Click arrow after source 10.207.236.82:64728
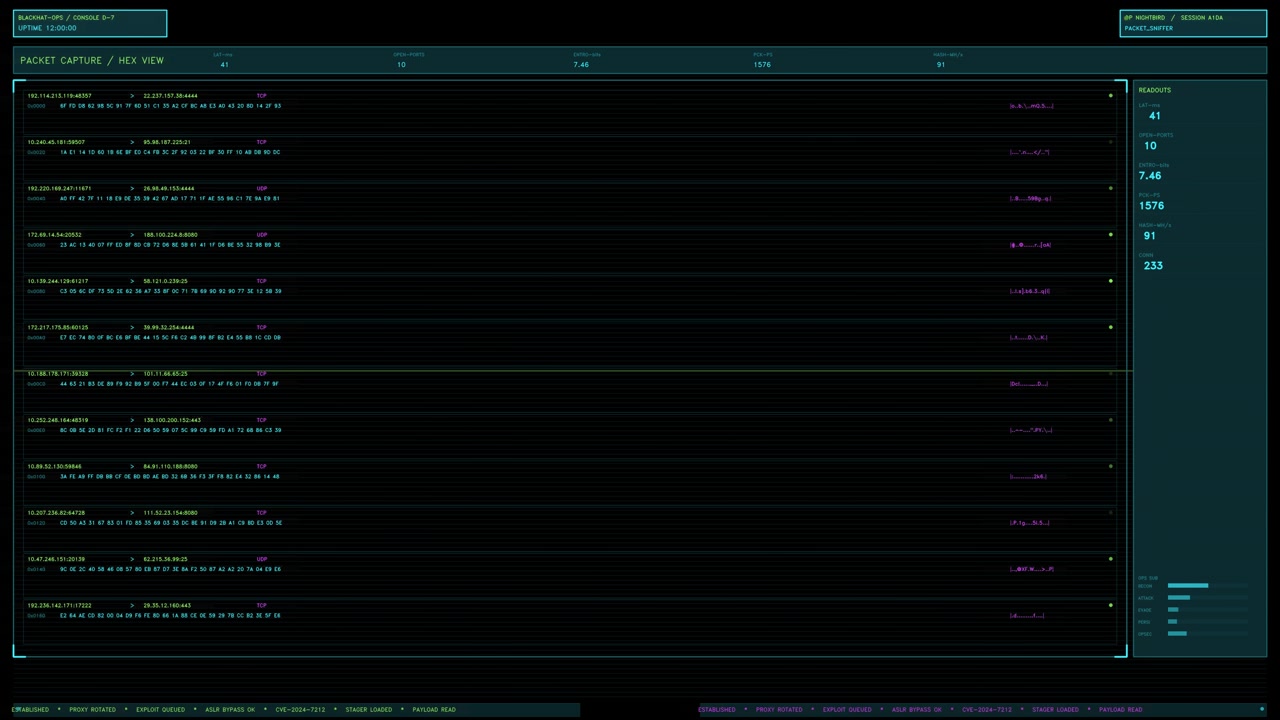This screenshot has width=1280, height=720. [132, 513]
